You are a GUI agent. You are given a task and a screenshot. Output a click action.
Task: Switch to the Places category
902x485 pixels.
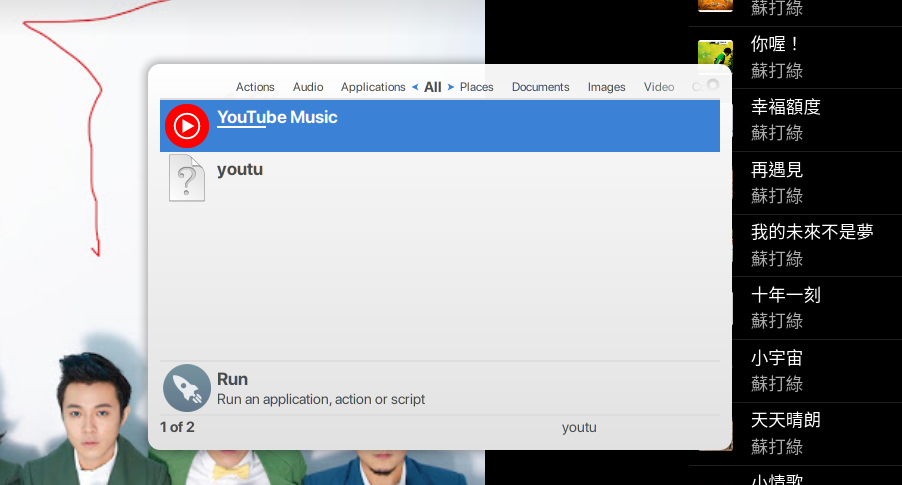(x=476, y=87)
